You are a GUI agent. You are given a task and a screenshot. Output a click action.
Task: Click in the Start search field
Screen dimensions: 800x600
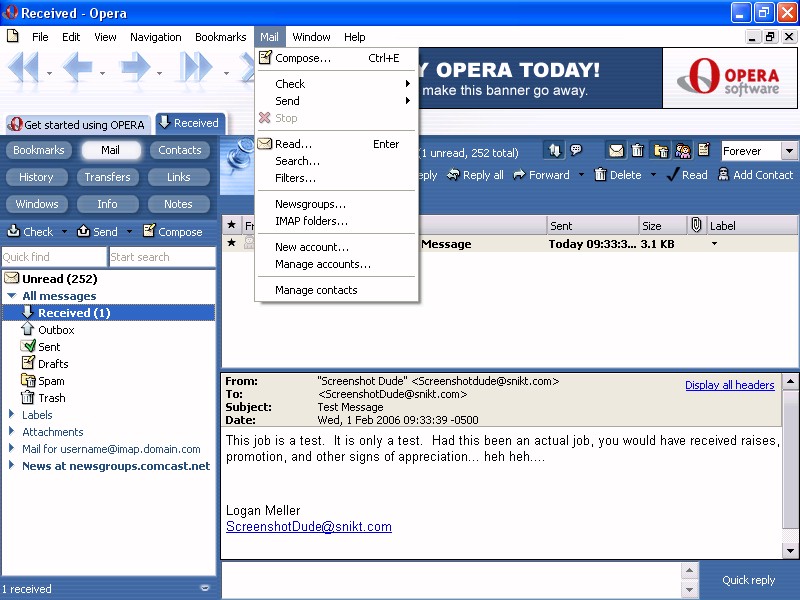tap(162, 257)
